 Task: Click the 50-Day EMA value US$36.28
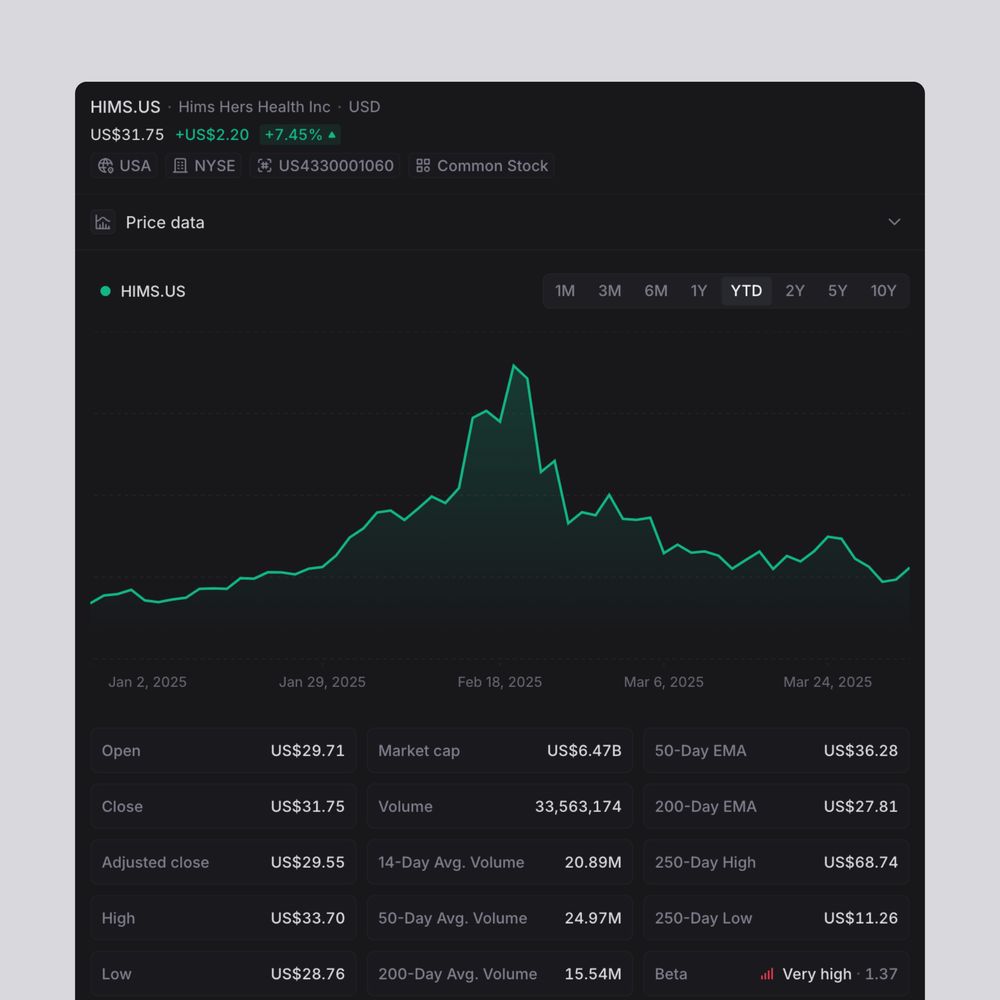click(x=860, y=751)
